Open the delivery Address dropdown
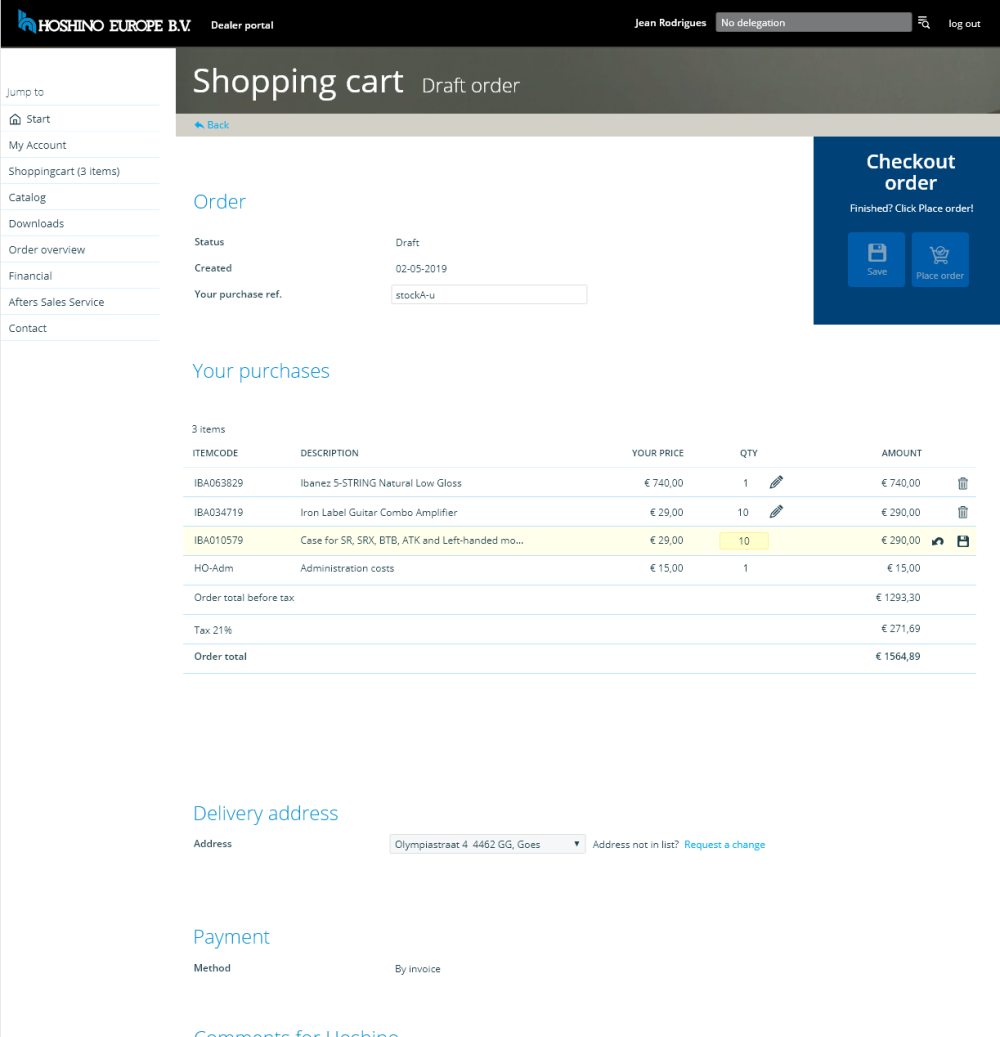Viewport: 1000px width, 1037px height. 487,844
